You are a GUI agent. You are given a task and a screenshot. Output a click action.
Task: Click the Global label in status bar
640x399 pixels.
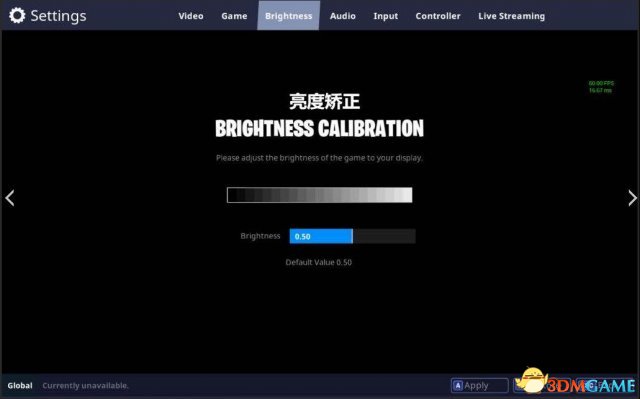click(x=20, y=386)
